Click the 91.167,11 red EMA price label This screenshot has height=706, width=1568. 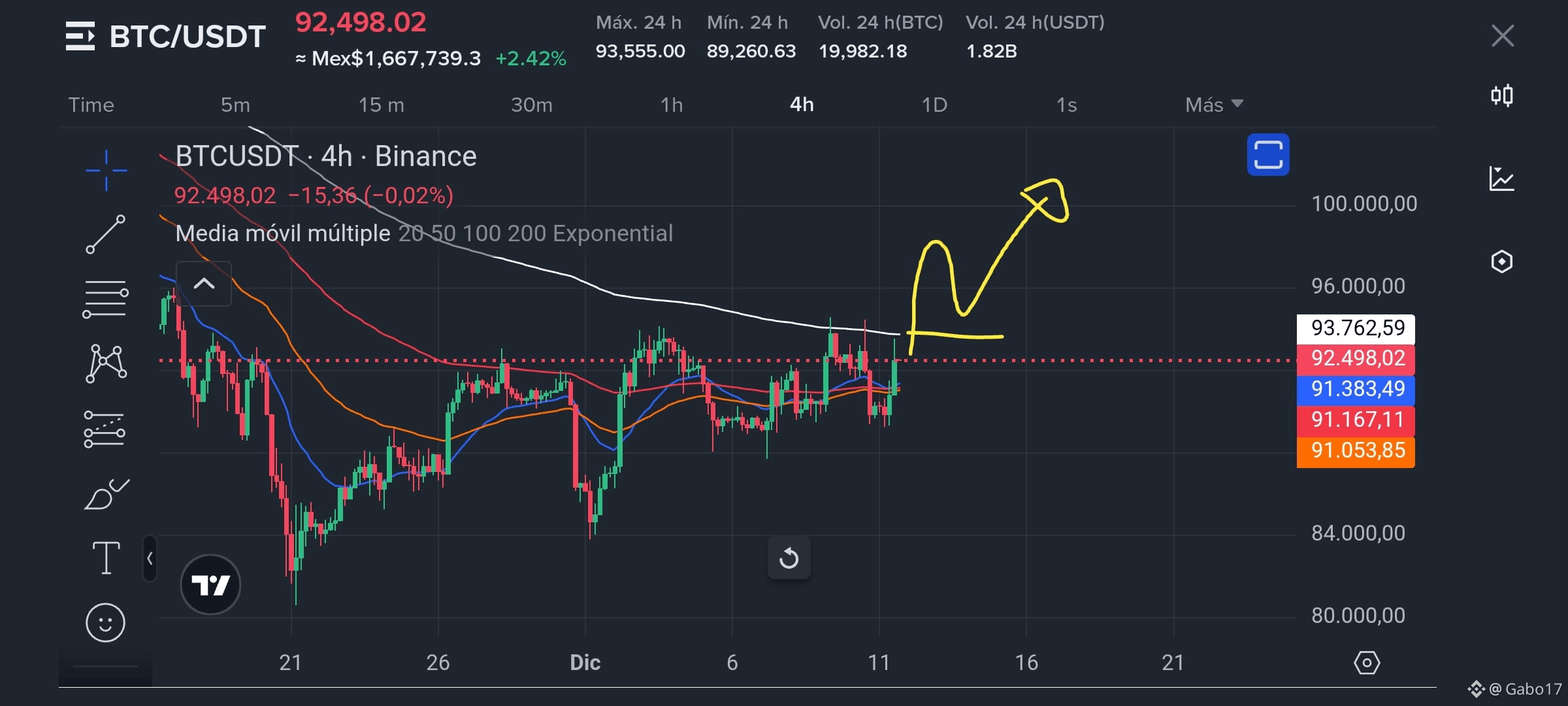(x=1356, y=420)
